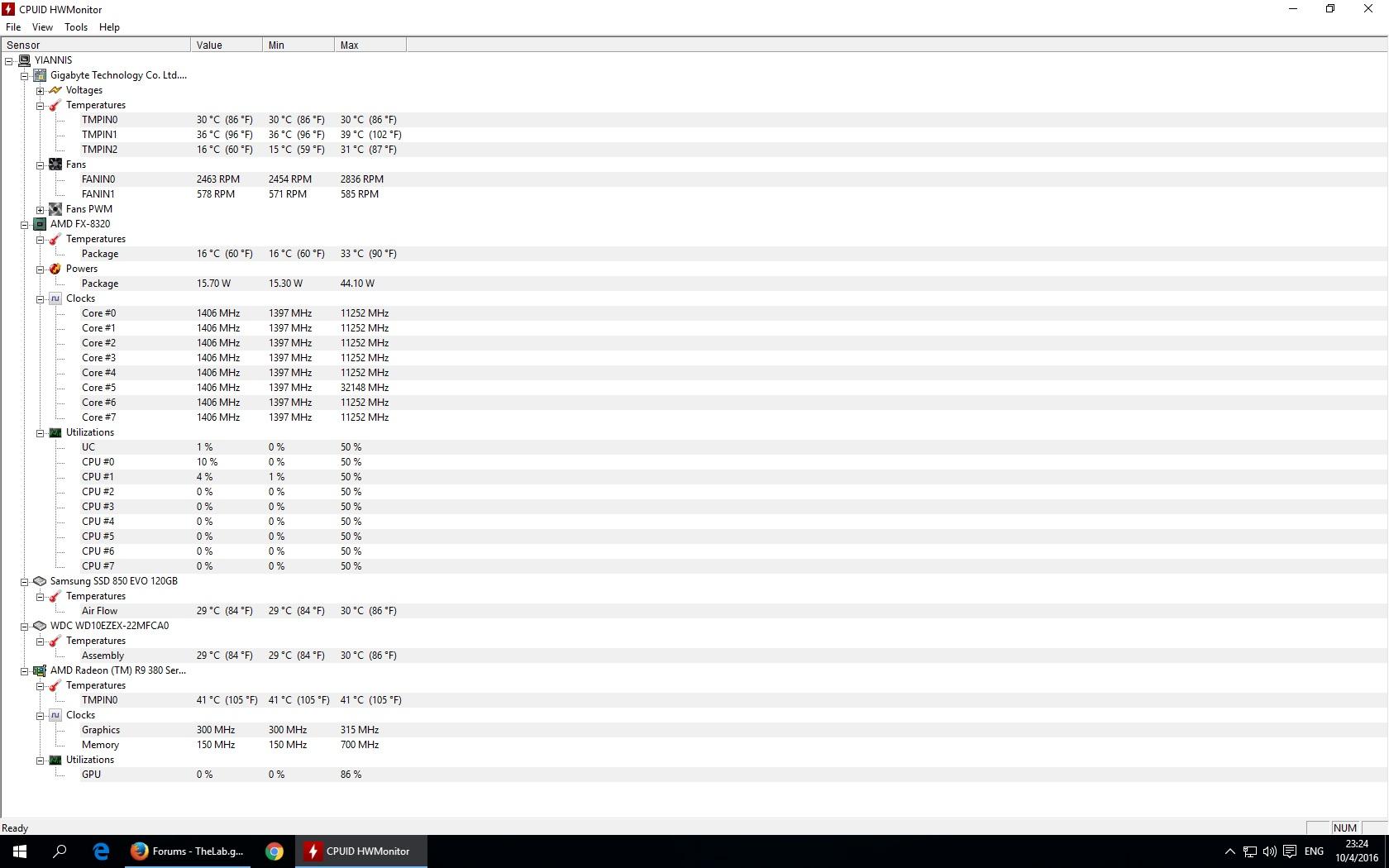
Task: Click the Gigabyte Temperatures thermometer icon
Action: coord(55,105)
